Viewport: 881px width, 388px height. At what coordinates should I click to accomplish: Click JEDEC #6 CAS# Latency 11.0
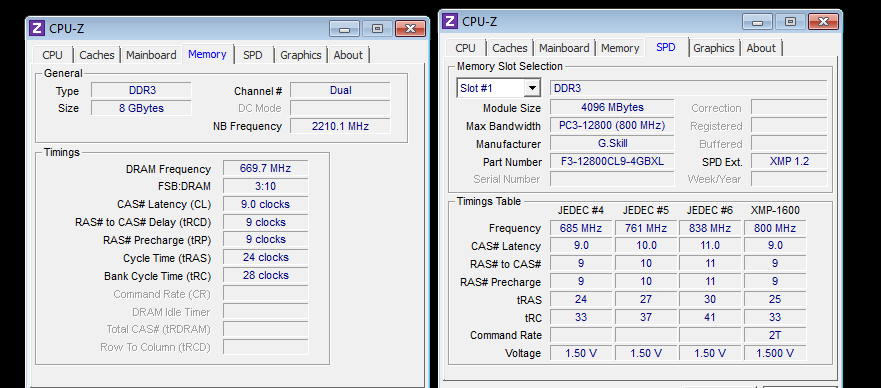[710, 245]
